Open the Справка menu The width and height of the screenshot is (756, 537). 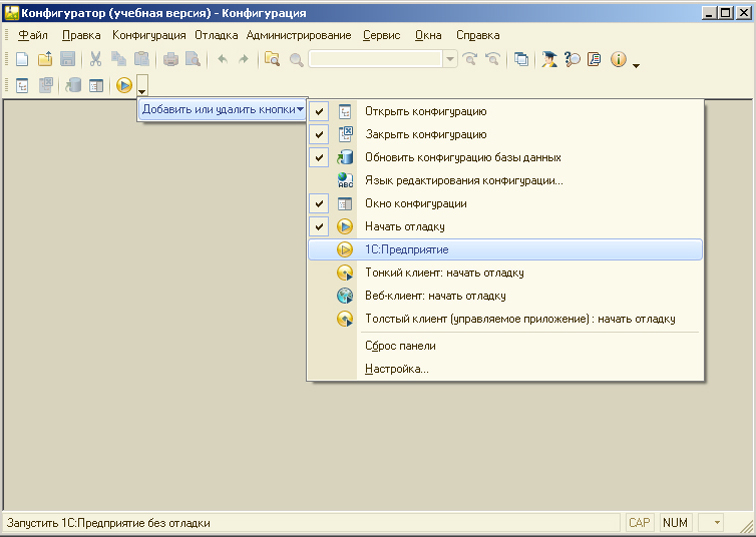tap(478, 35)
